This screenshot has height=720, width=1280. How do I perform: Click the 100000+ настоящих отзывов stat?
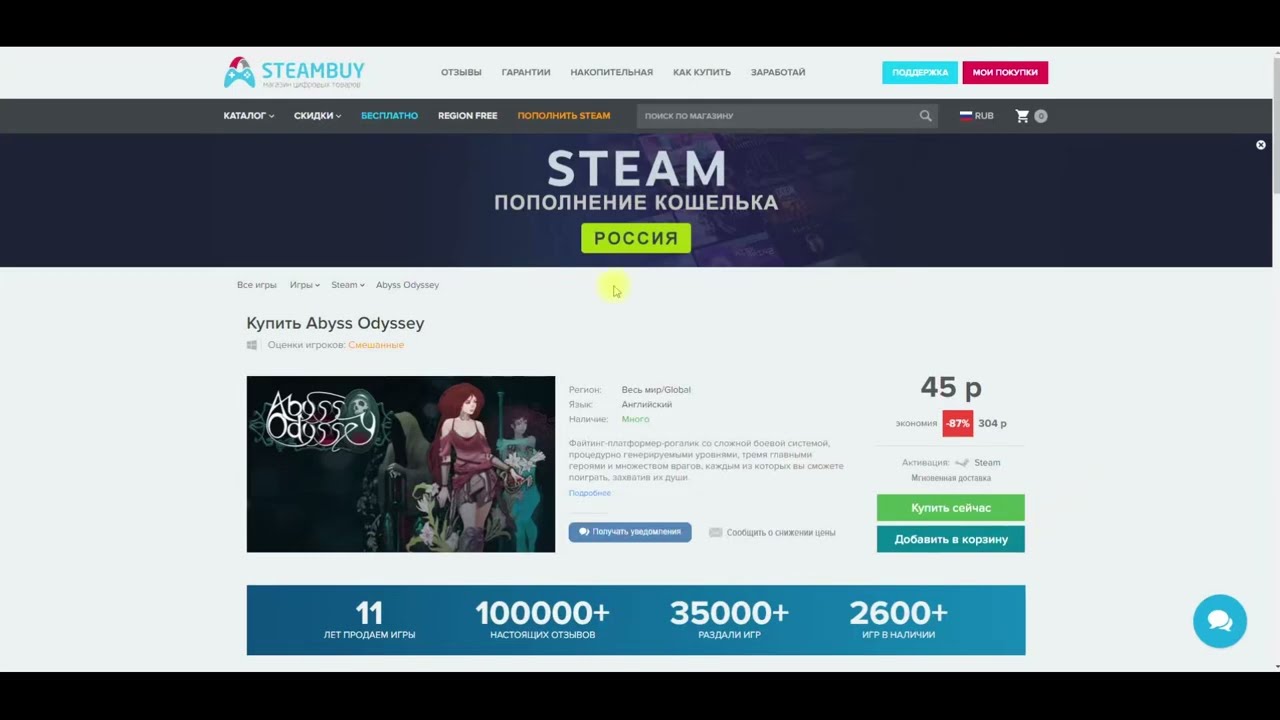pos(542,620)
